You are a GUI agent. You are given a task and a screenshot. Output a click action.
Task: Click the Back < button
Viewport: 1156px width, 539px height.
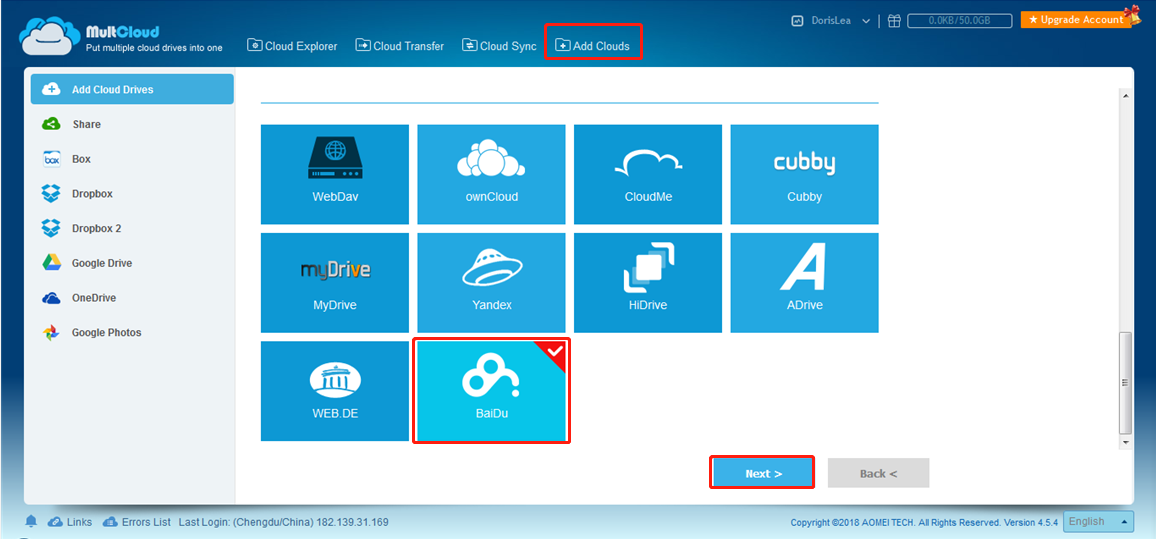(878, 473)
